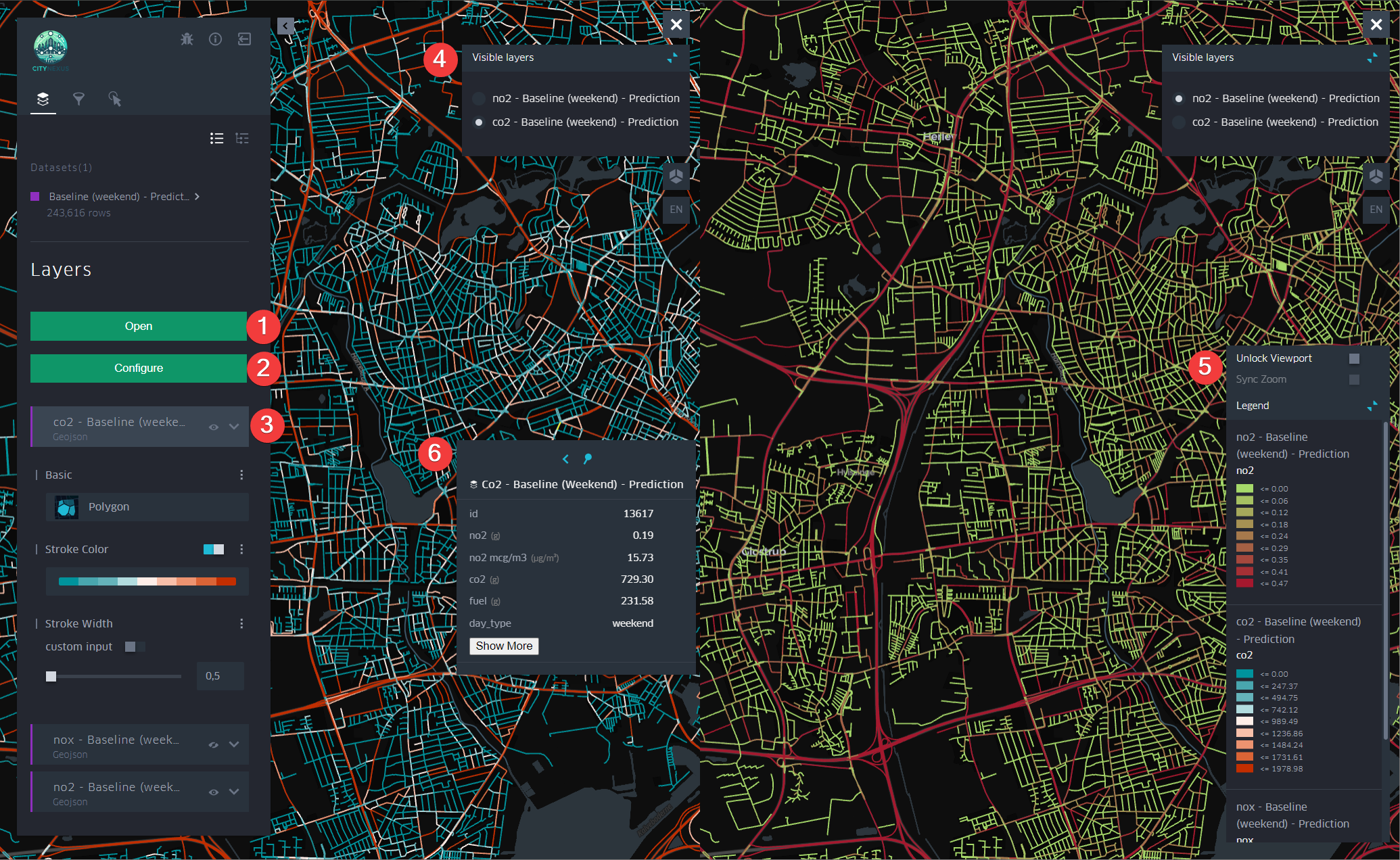Toggle 3D view on the right map

1376,176
